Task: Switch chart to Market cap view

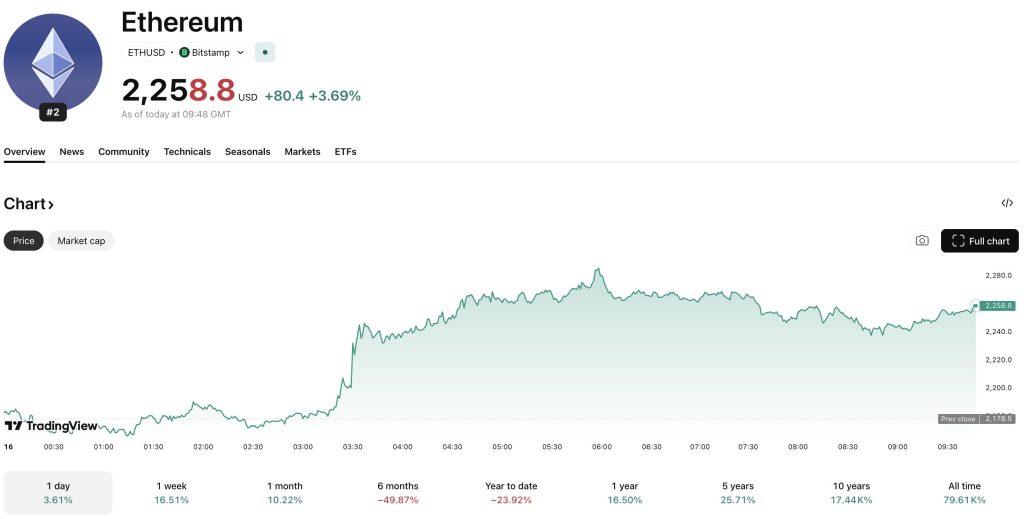Action: [81, 241]
